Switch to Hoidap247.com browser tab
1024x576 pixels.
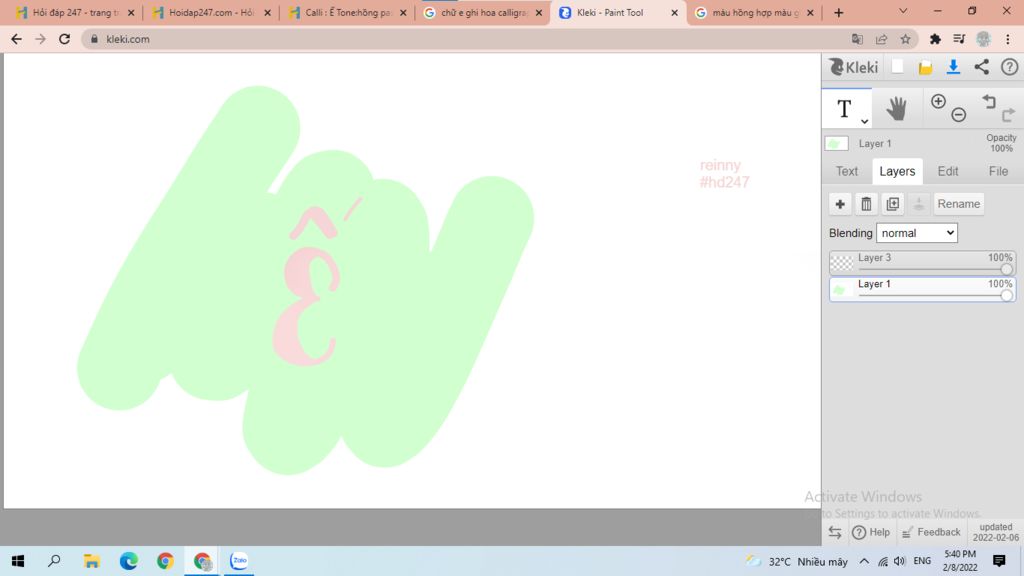(x=212, y=12)
